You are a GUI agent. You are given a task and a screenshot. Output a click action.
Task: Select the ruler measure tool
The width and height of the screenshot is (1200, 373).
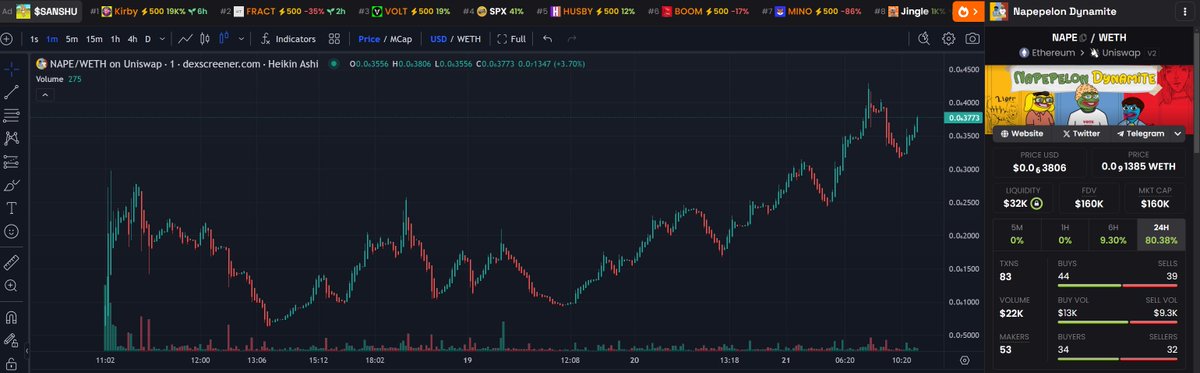point(12,263)
